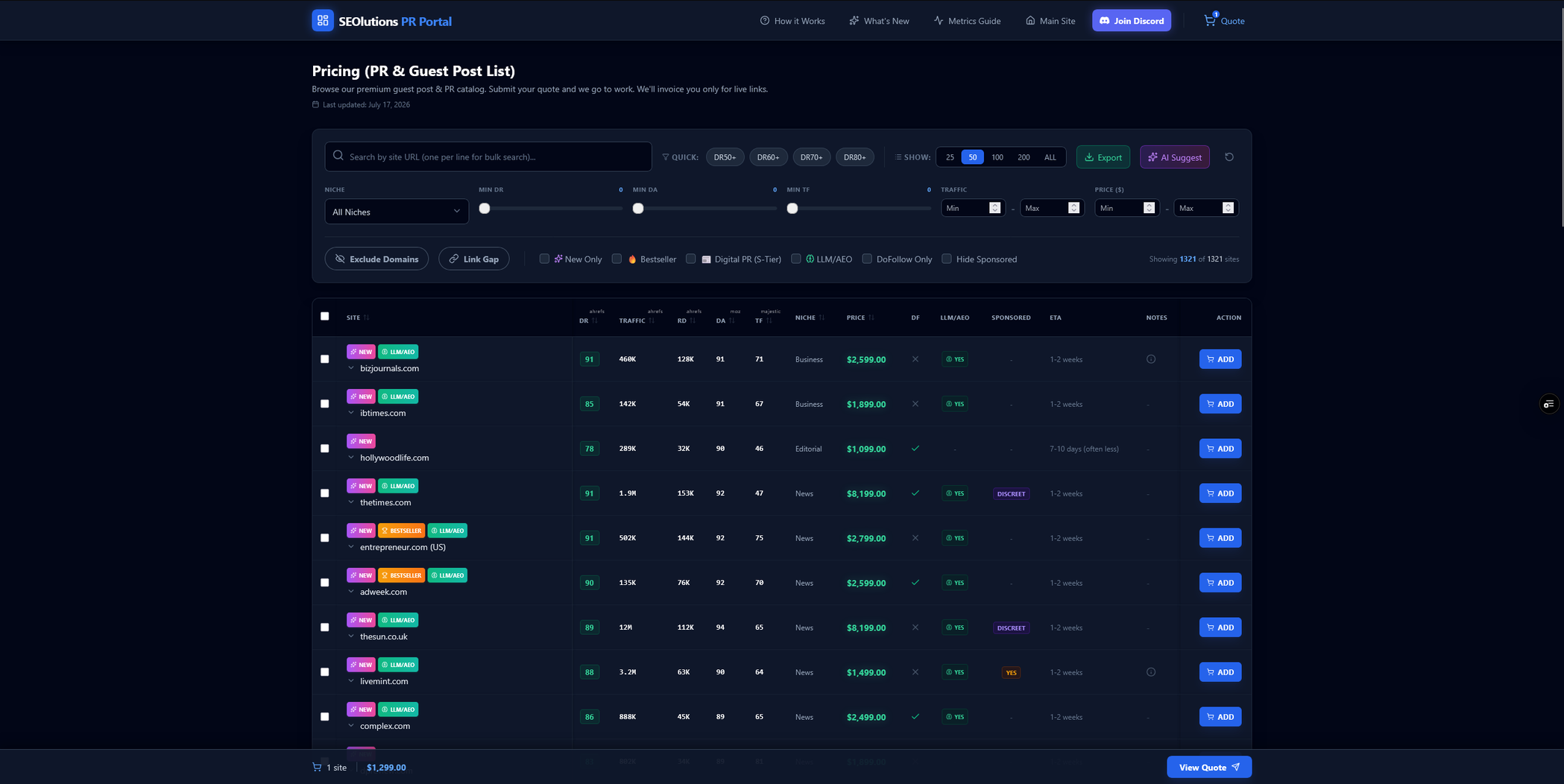Image resolution: width=1564 pixels, height=784 pixels.
Task: Toggle the LLM/AEO filter checkbox
Action: (796, 259)
